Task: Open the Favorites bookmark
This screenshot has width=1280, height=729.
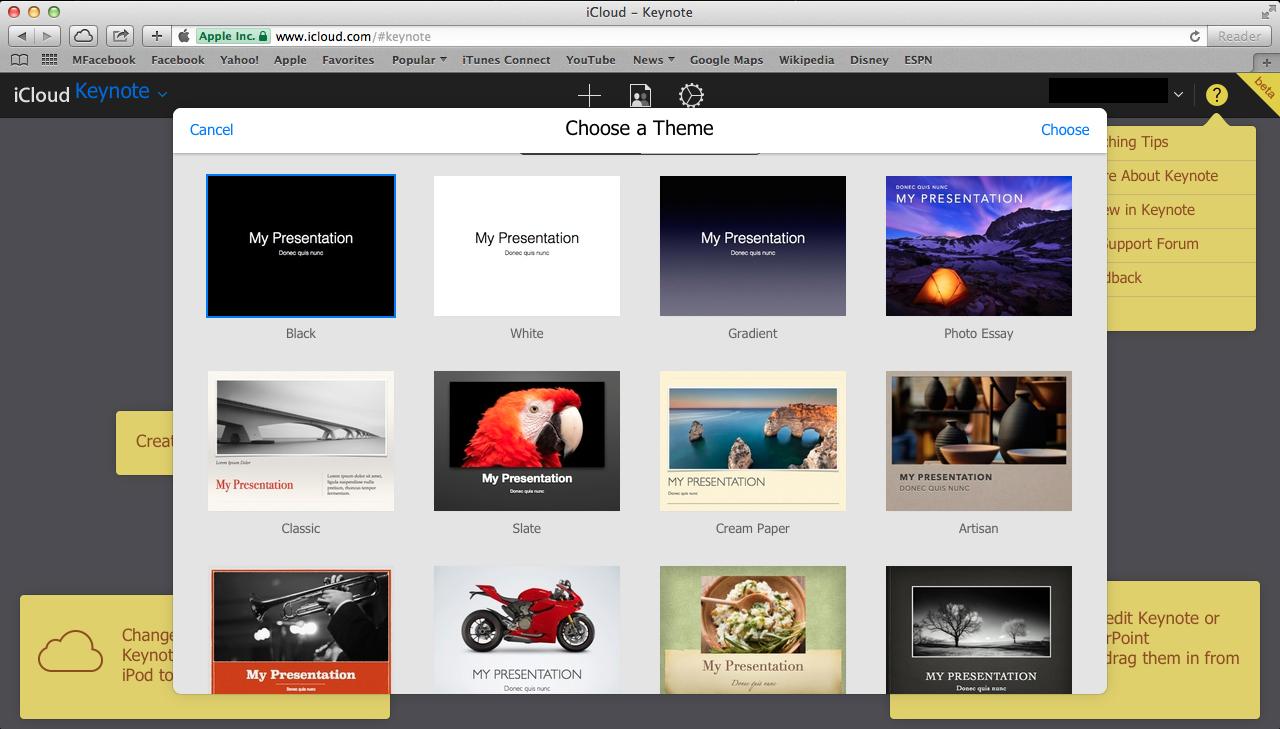Action: tap(348, 60)
